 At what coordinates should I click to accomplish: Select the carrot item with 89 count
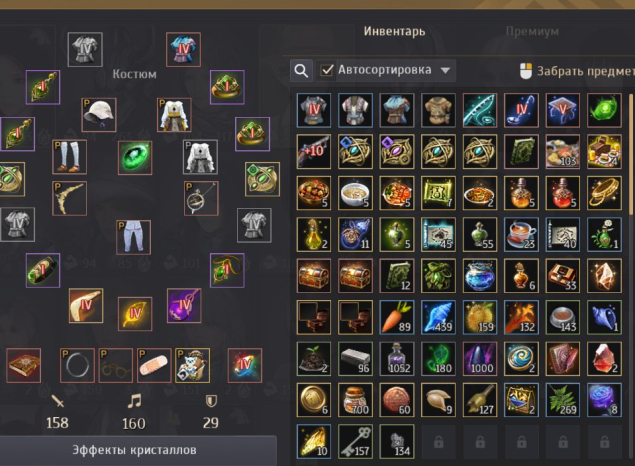[x=397, y=317]
